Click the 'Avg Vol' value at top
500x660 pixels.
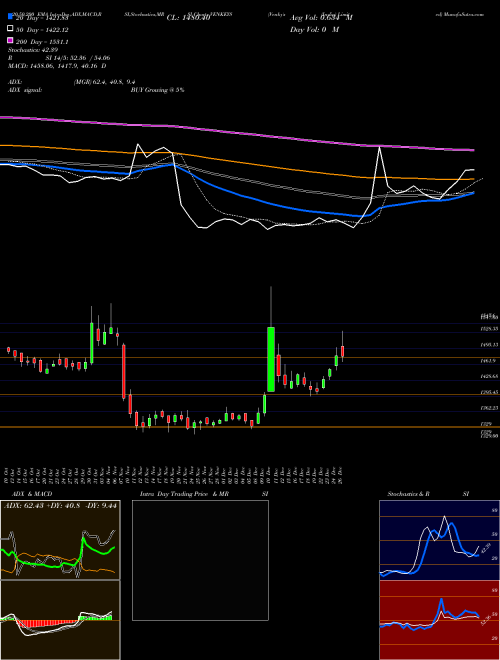coord(321,18)
